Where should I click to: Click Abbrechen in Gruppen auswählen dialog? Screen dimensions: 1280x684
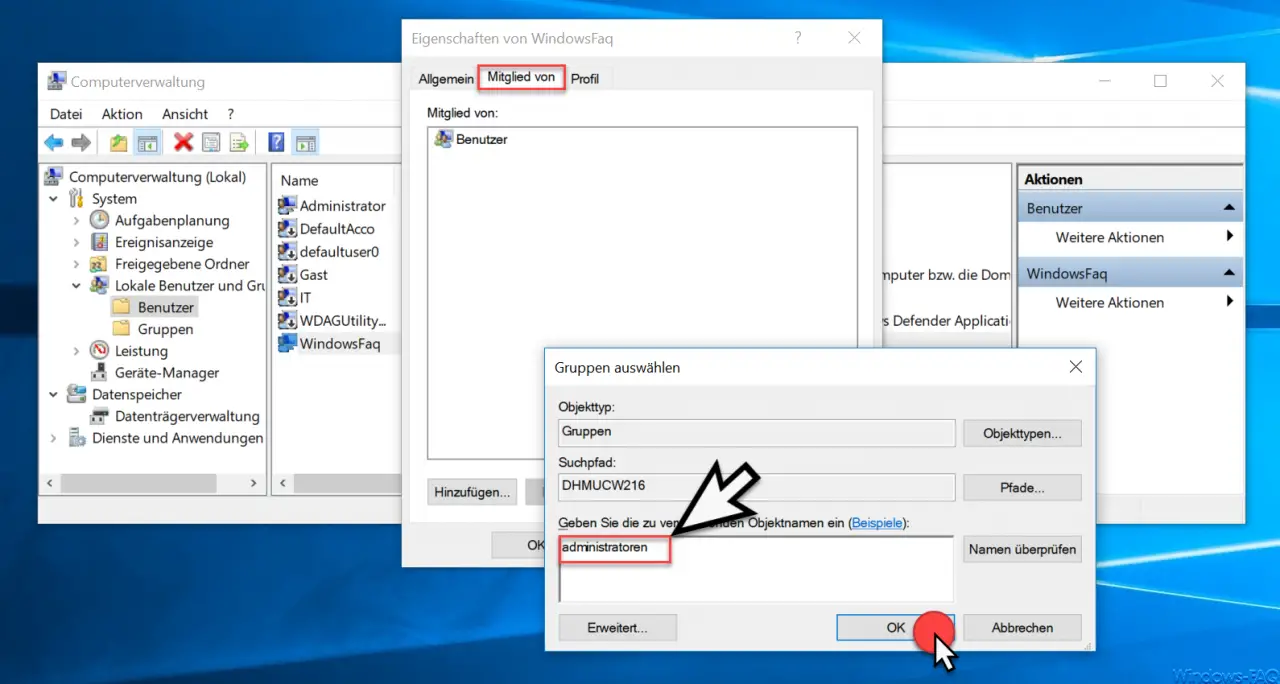1022,628
